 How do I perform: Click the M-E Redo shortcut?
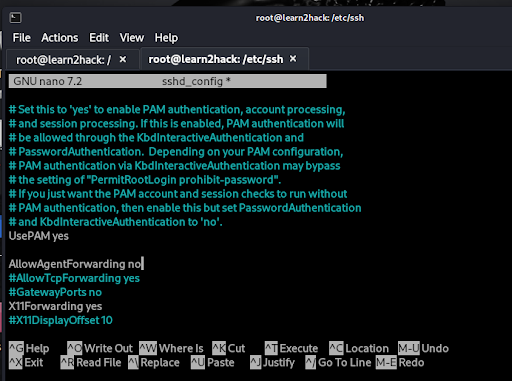coord(400,363)
